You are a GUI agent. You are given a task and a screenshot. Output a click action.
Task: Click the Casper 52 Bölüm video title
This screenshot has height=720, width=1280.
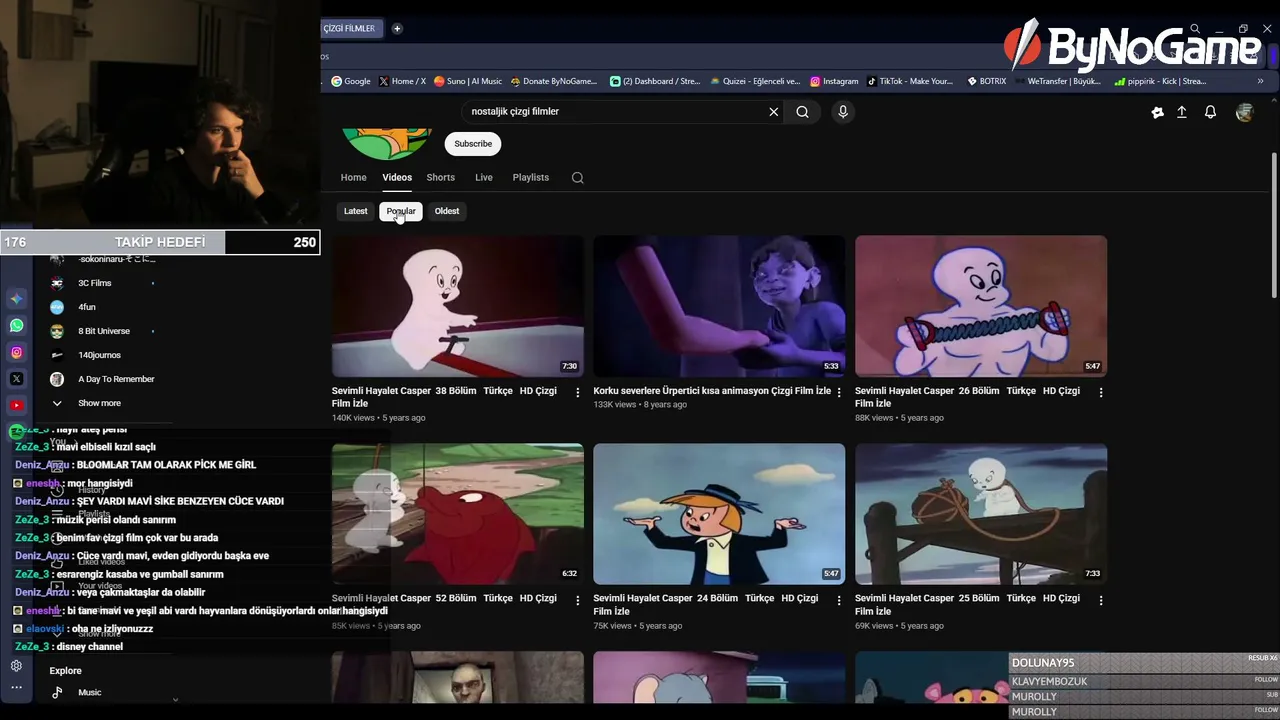(x=444, y=605)
